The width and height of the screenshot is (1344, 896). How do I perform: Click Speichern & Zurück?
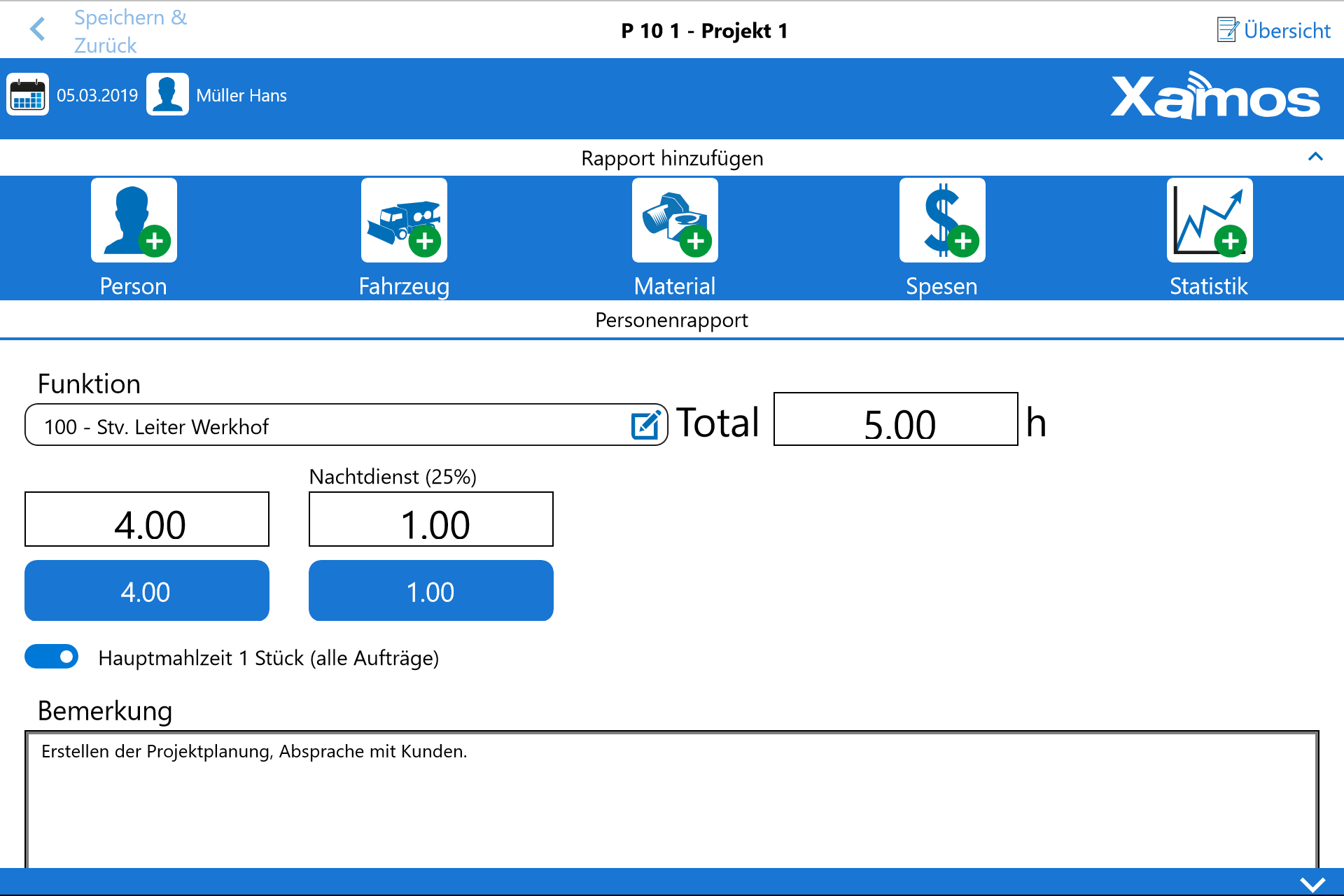(130, 31)
